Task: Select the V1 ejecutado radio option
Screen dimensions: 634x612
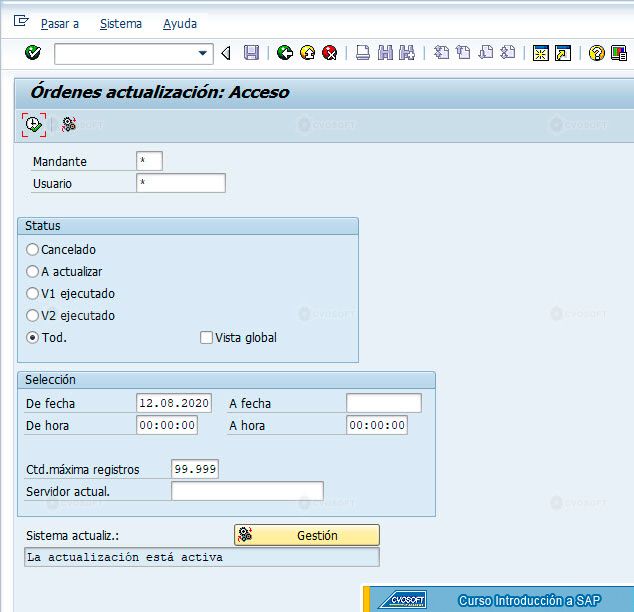Action: click(32, 293)
